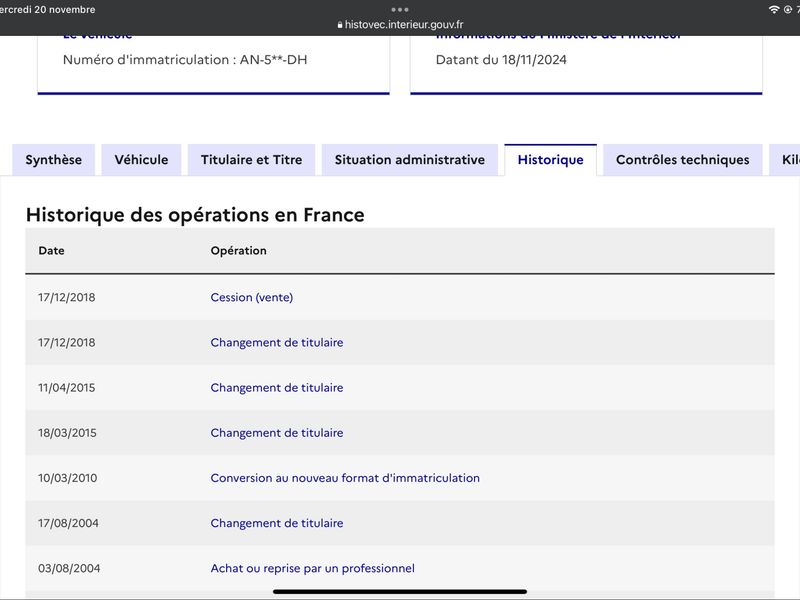The image size is (800, 600).
Task: Click Achat ou reprise par un professionnel
Action: [x=312, y=568]
